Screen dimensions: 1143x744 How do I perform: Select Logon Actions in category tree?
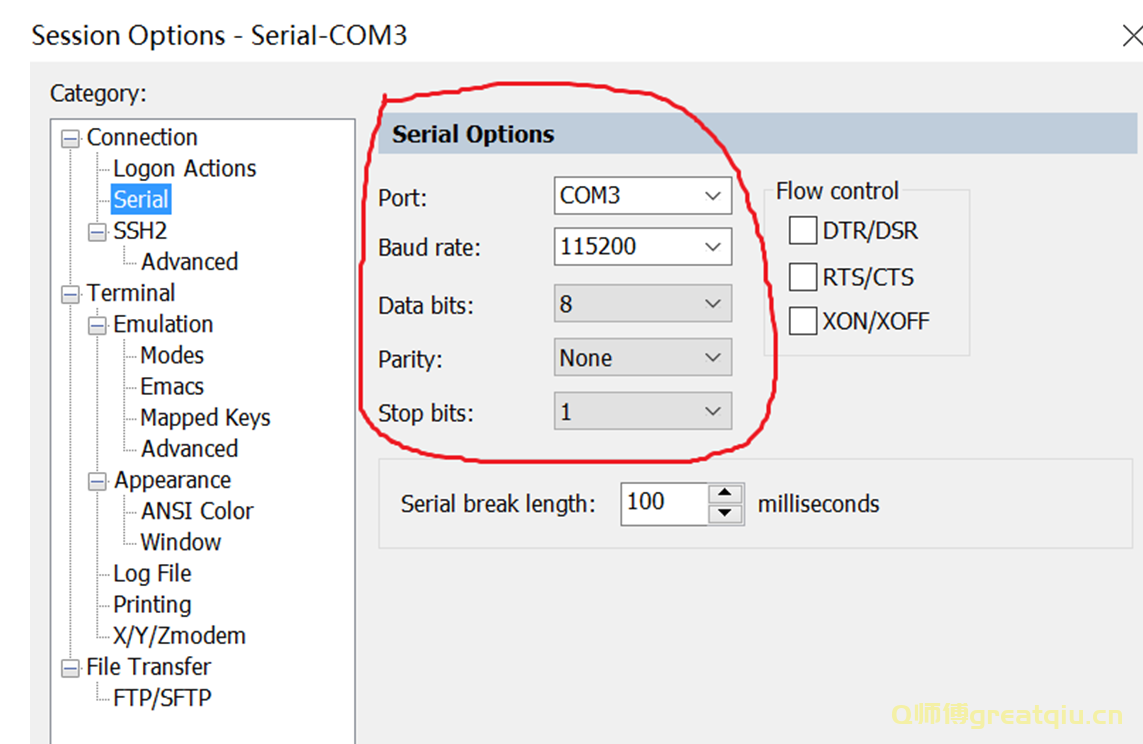pos(184,169)
